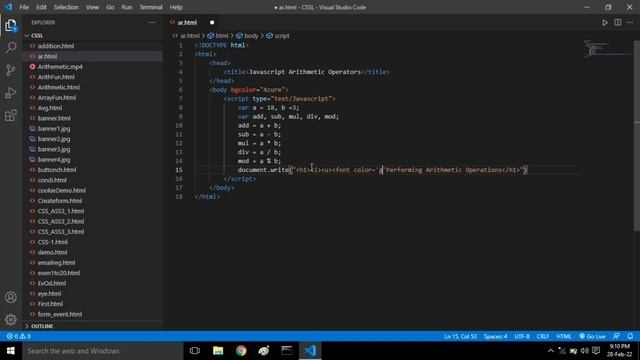
Task: Split the editor to the right
Action: (618, 22)
